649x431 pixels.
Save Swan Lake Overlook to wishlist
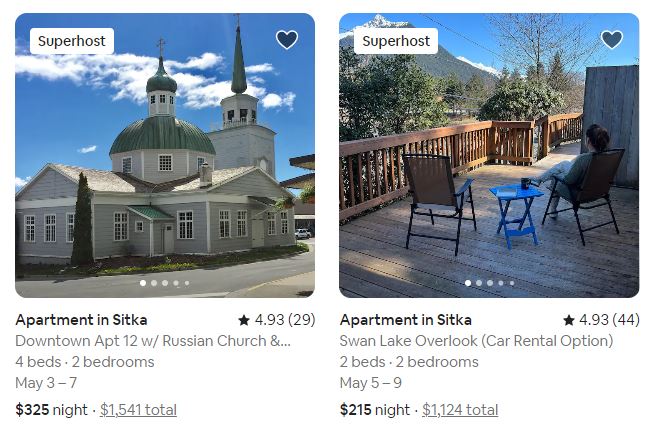[x=612, y=40]
